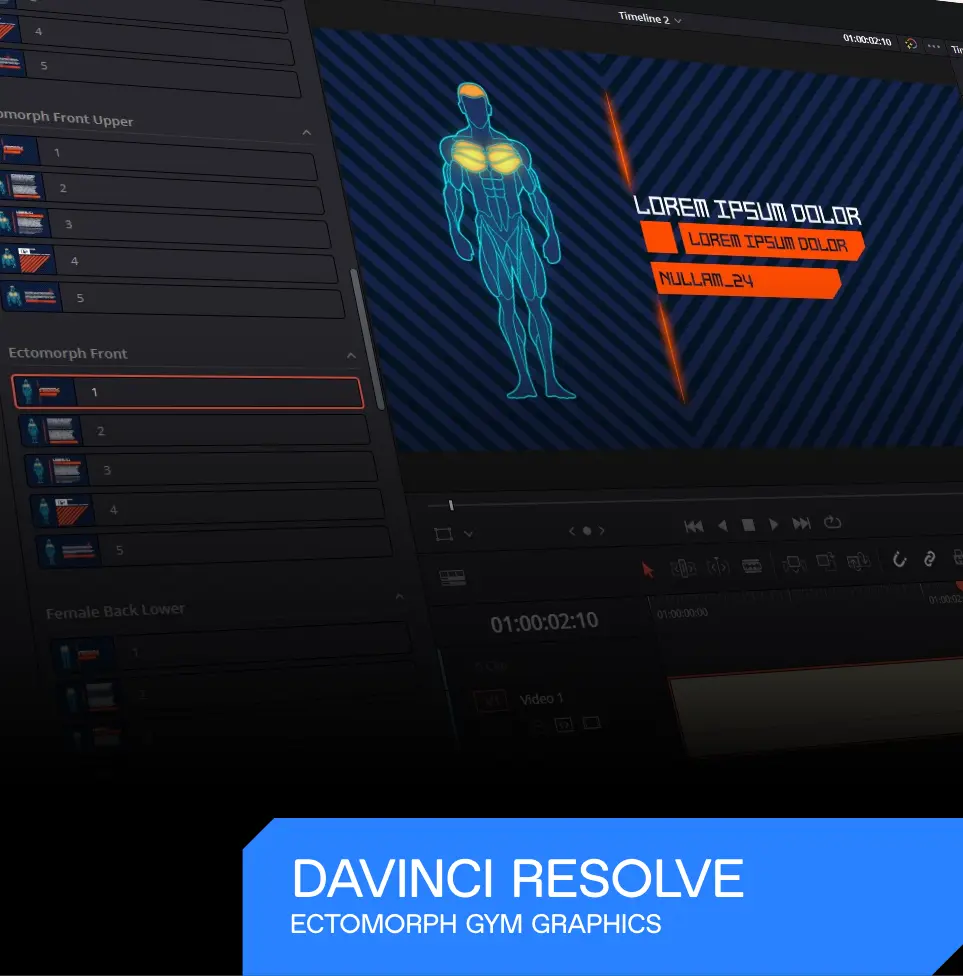Collapse the Ectomorph Front section
Image resolution: width=963 pixels, height=976 pixels.
[351, 355]
